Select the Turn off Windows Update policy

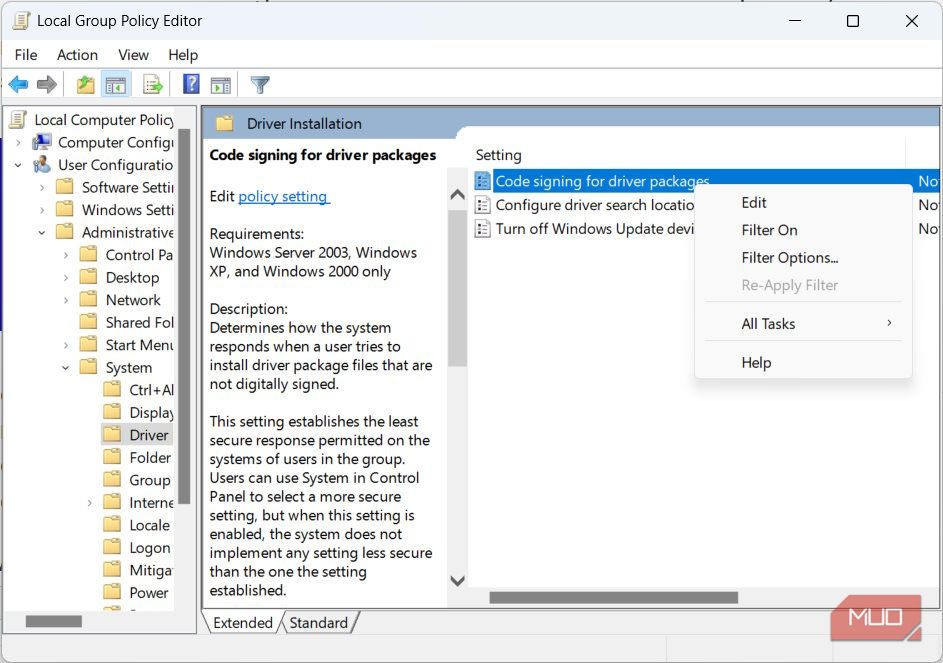pos(594,229)
